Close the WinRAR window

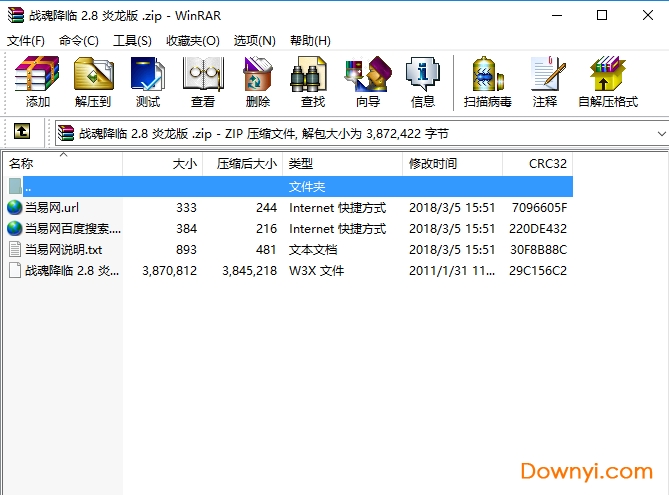(x=648, y=15)
